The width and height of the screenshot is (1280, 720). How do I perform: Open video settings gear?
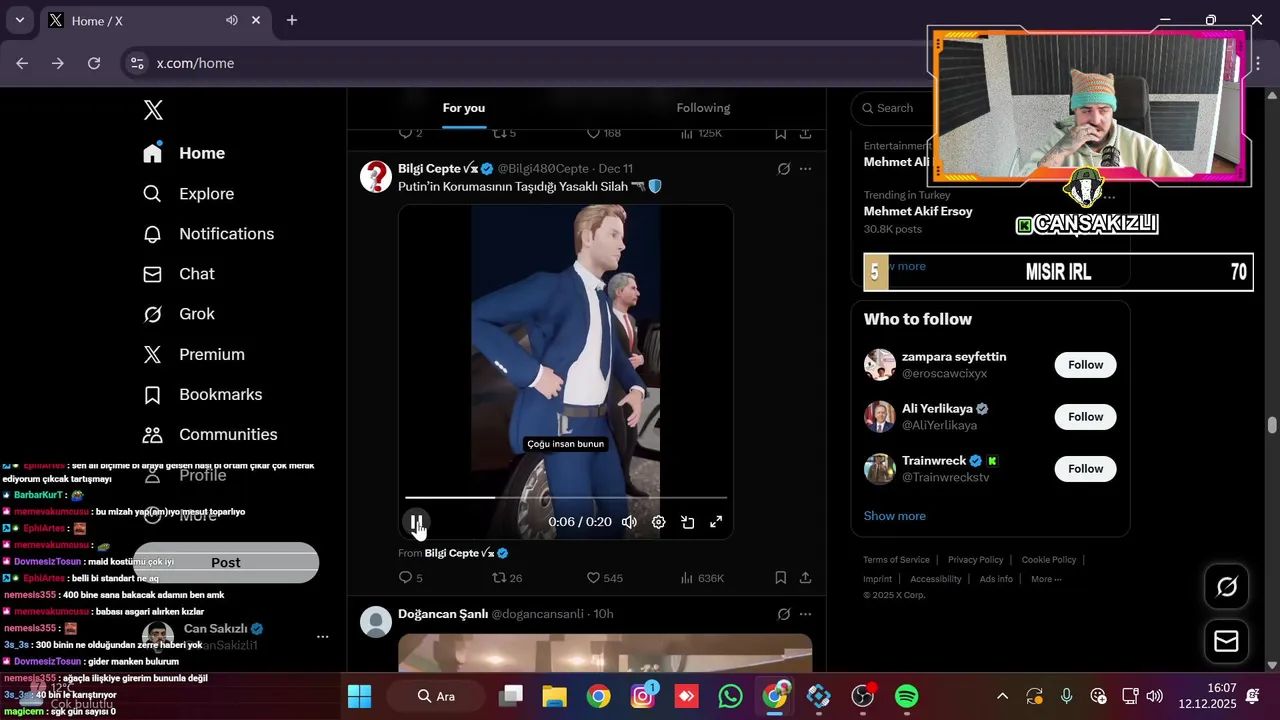coord(658,522)
